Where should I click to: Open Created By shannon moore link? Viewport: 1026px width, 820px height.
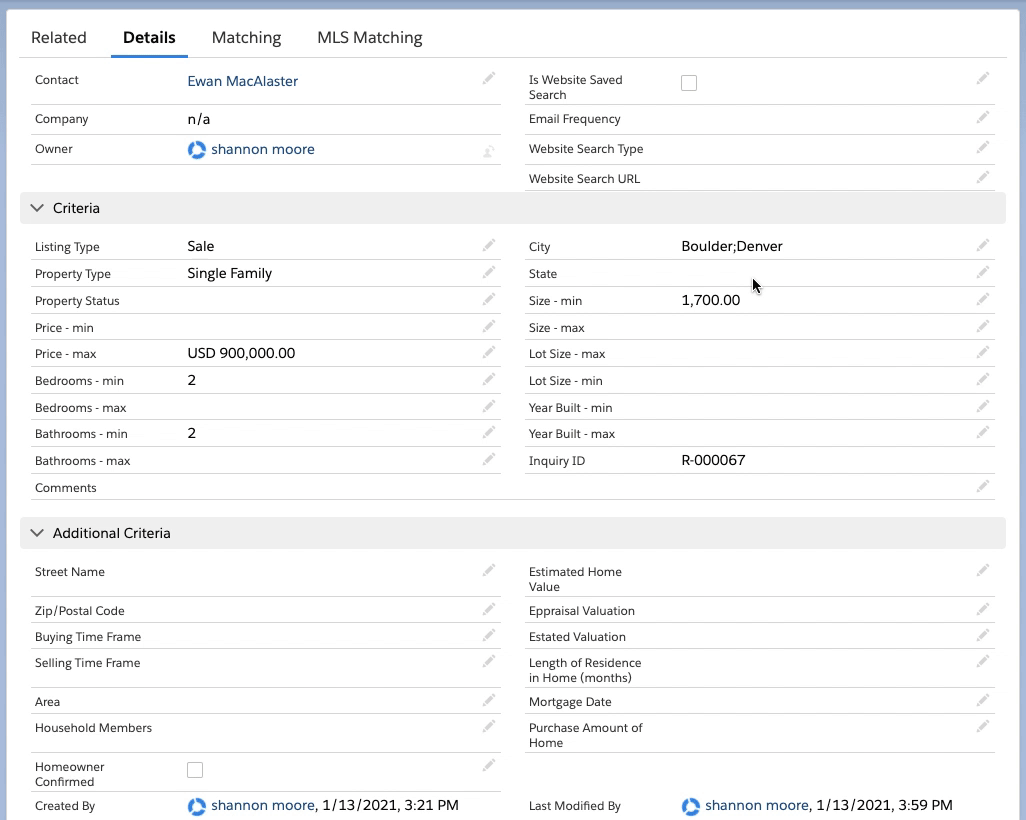pyautogui.click(x=262, y=806)
